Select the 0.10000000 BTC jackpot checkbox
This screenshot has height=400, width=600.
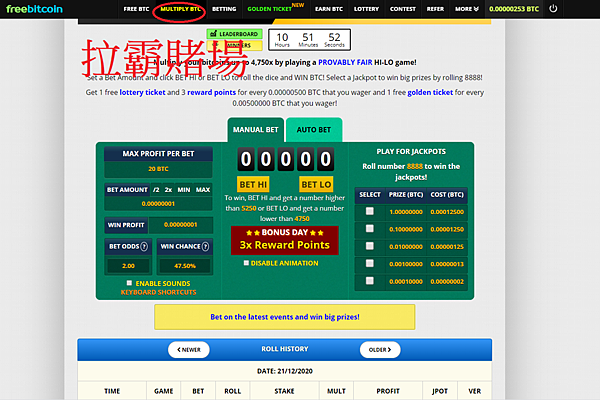coord(370,229)
